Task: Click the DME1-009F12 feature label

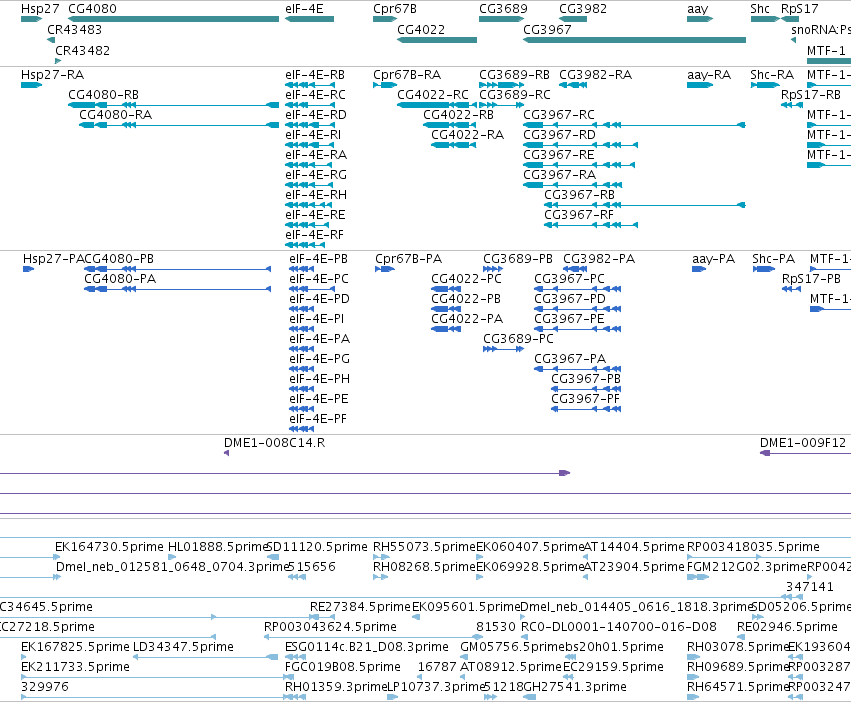Action: click(x=803, y=442)
